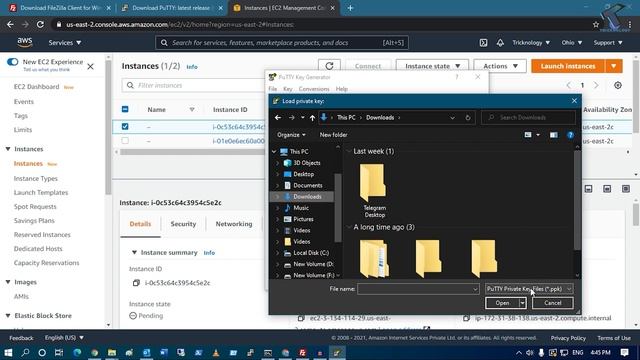Open PuTTY Key Generator File menu
Viewport: 640px width, 360px height.
(273, 89)
